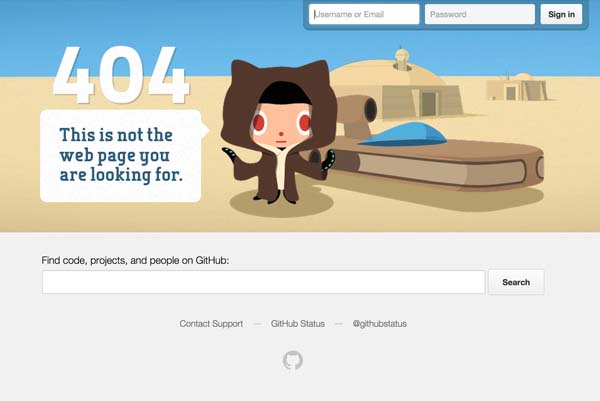Screen dimensions: 600x401
Task: Click the Octocat Jedi character's face
Action: [x=281, y=126]
